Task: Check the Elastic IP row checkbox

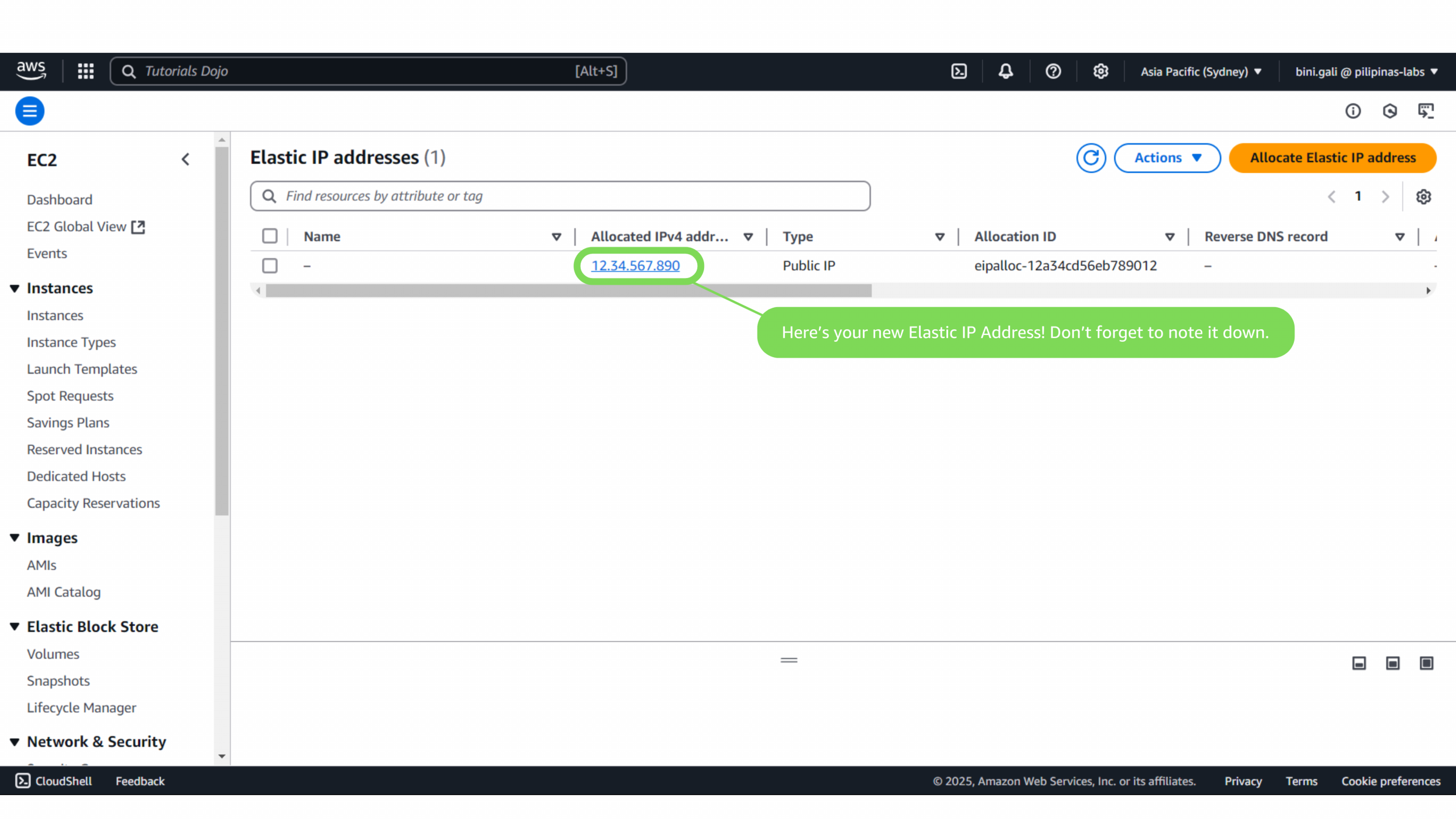Action: (x=270, y=266)
